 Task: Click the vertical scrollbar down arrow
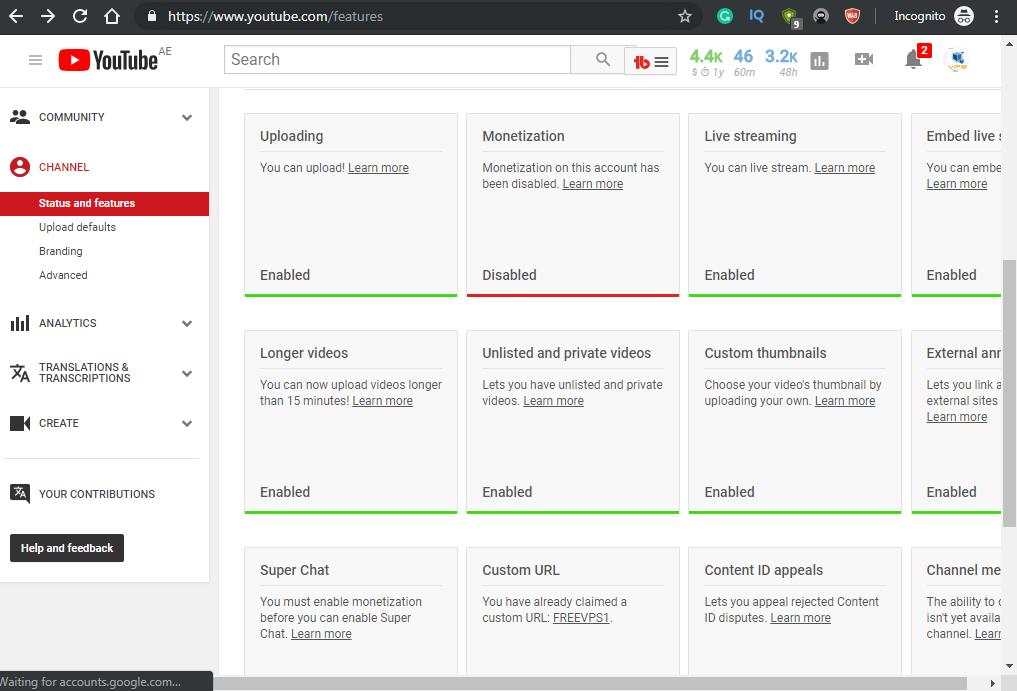[1009, 666]
